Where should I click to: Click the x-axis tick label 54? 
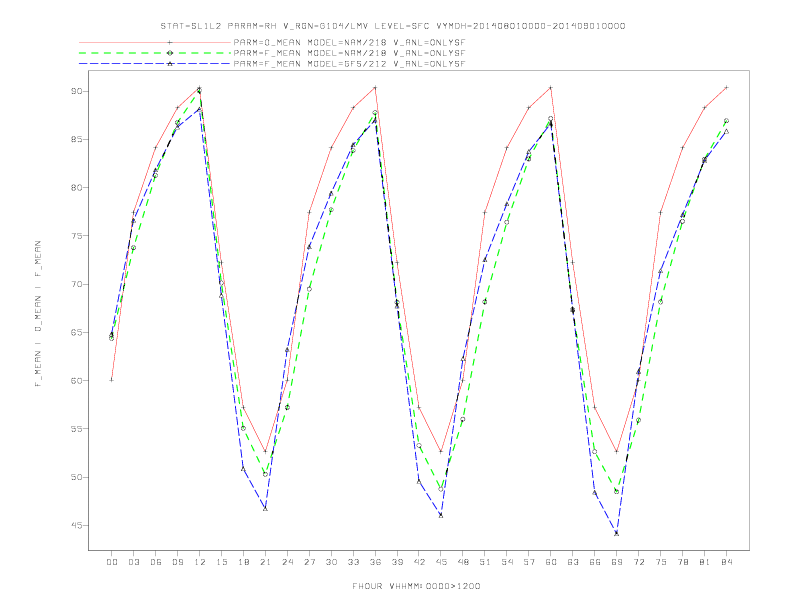click(x=507, y=562)
